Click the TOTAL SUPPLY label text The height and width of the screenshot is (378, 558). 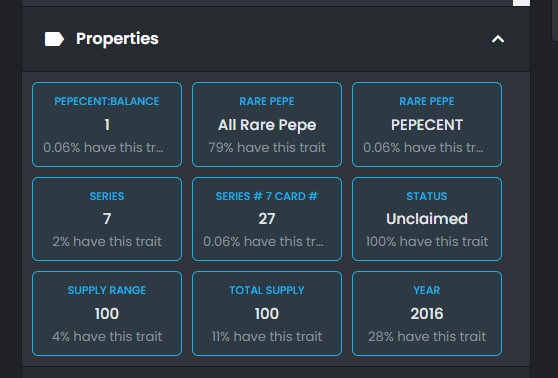(267, 290)
